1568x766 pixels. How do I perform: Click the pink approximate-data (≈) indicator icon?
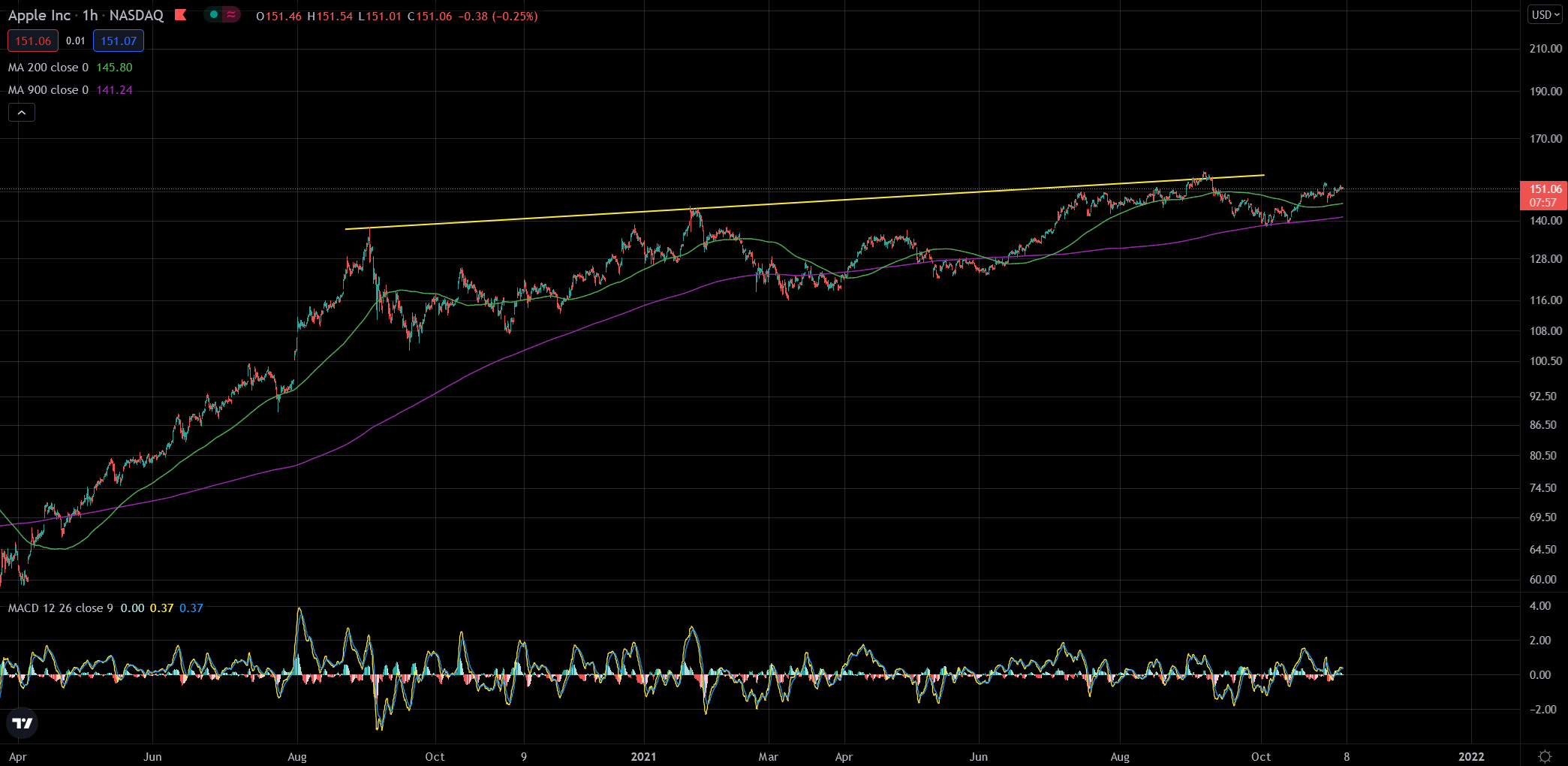231,15
